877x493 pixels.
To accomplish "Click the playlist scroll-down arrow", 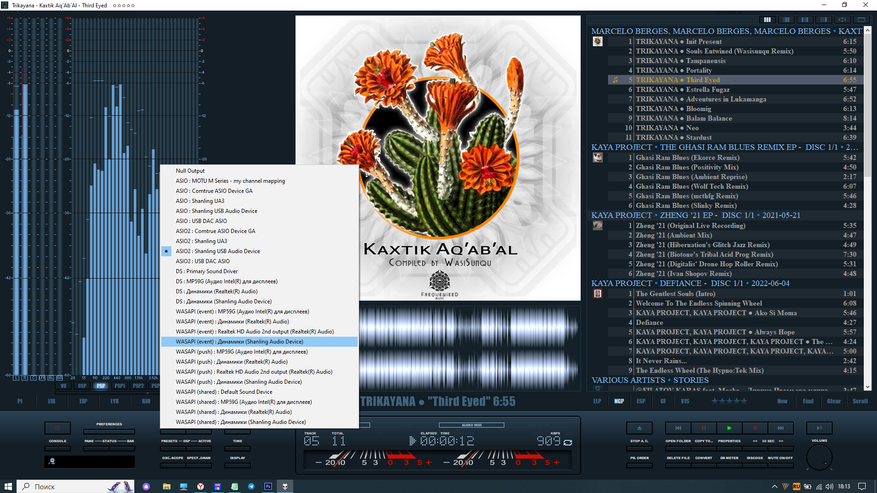I will tap(867, 386).
